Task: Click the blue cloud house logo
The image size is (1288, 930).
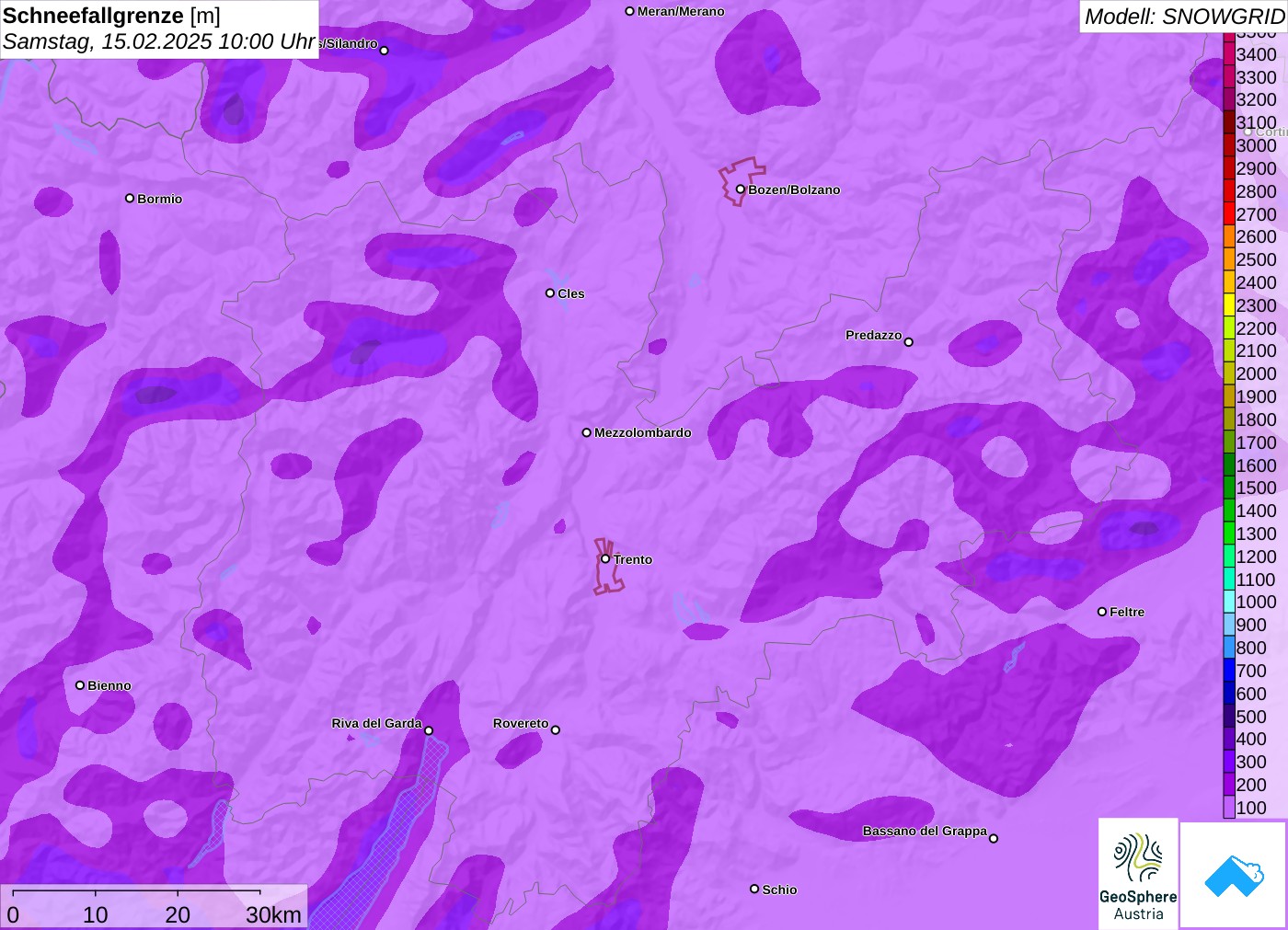Action: point(1233,875)
